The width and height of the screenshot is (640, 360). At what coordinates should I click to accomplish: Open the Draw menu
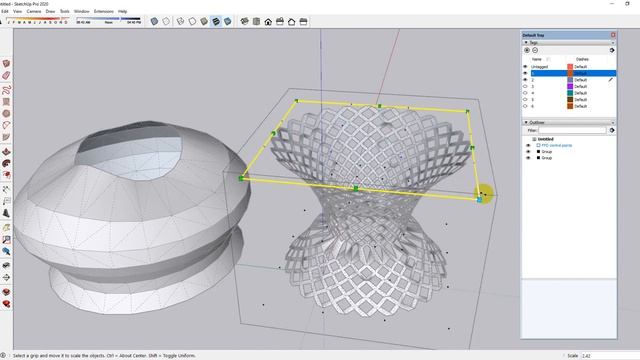pos(50,11)
